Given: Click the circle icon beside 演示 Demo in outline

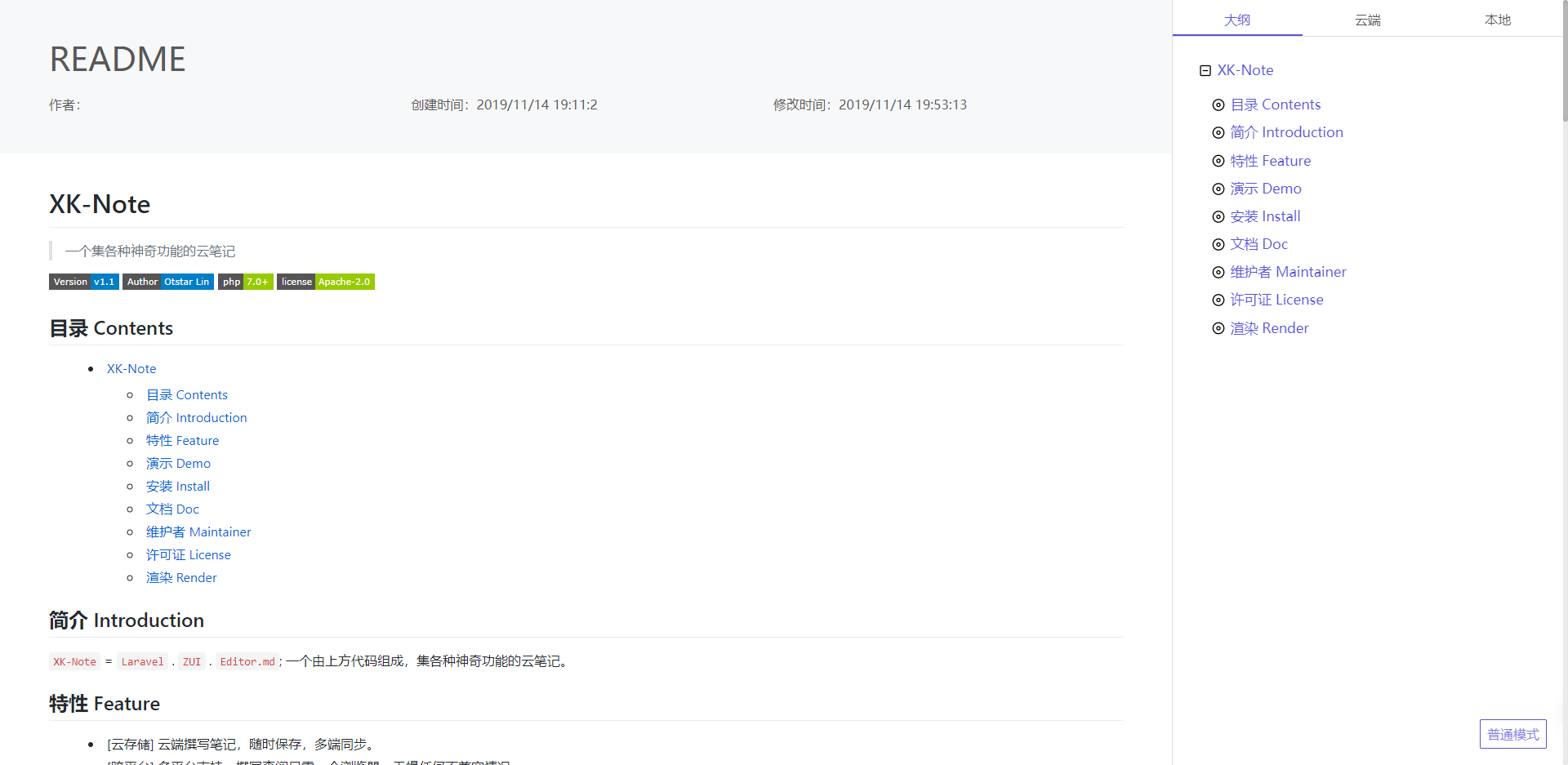Looking at the screenshot, I should (x=1218, y=189).
